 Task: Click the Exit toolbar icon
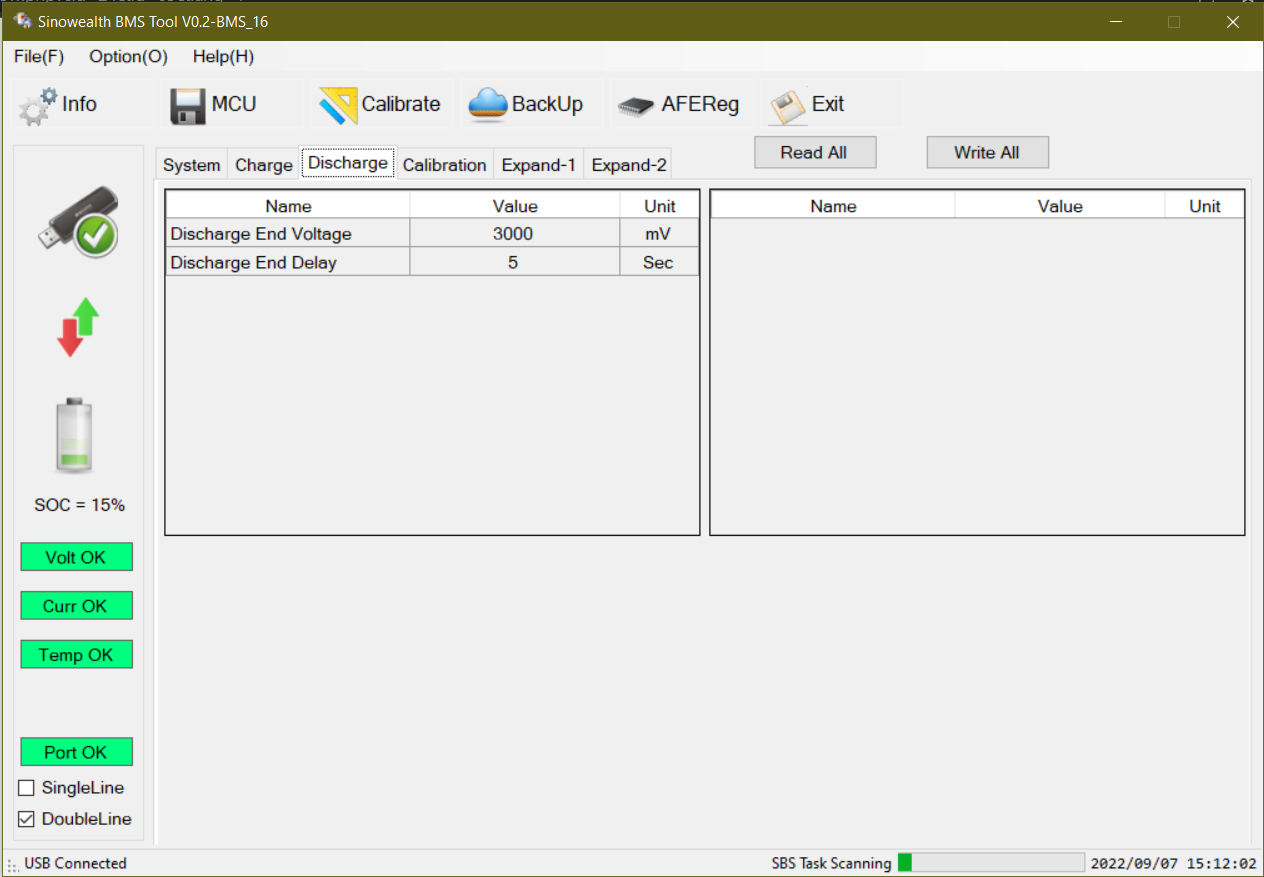[788, 105]
